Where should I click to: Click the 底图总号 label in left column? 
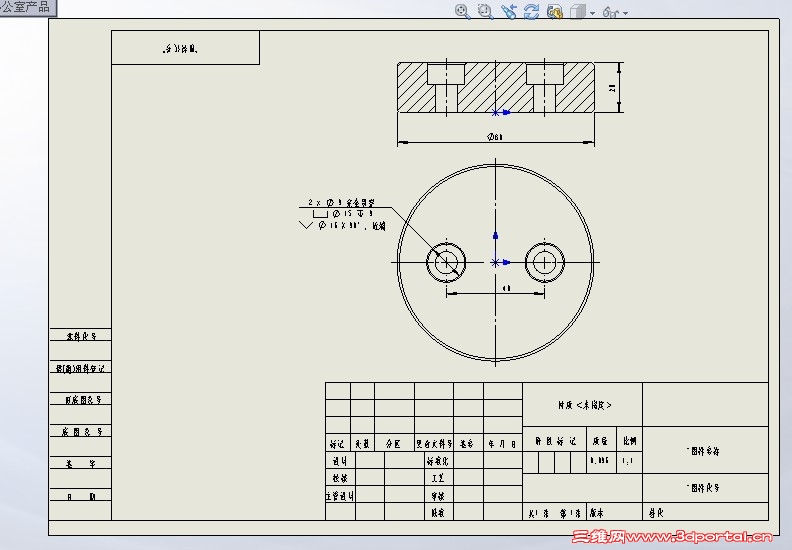83,431
